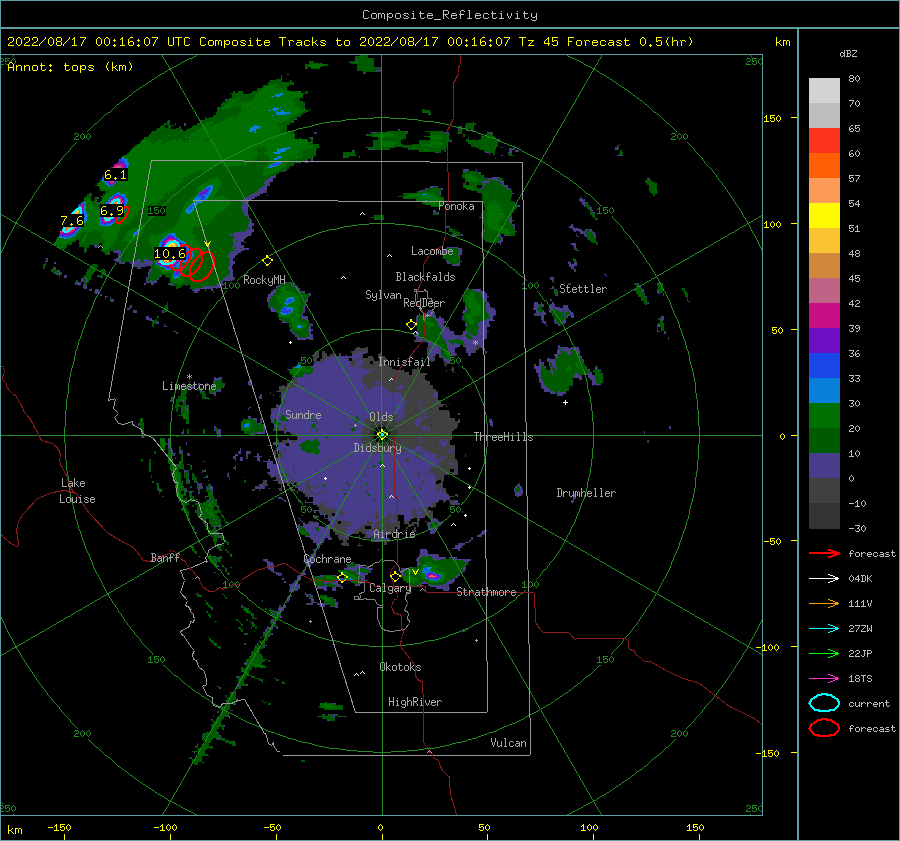Click the Innisfail town label
Image resolution: width=900 pixels, height=841 pixels.
coord(404,362)
